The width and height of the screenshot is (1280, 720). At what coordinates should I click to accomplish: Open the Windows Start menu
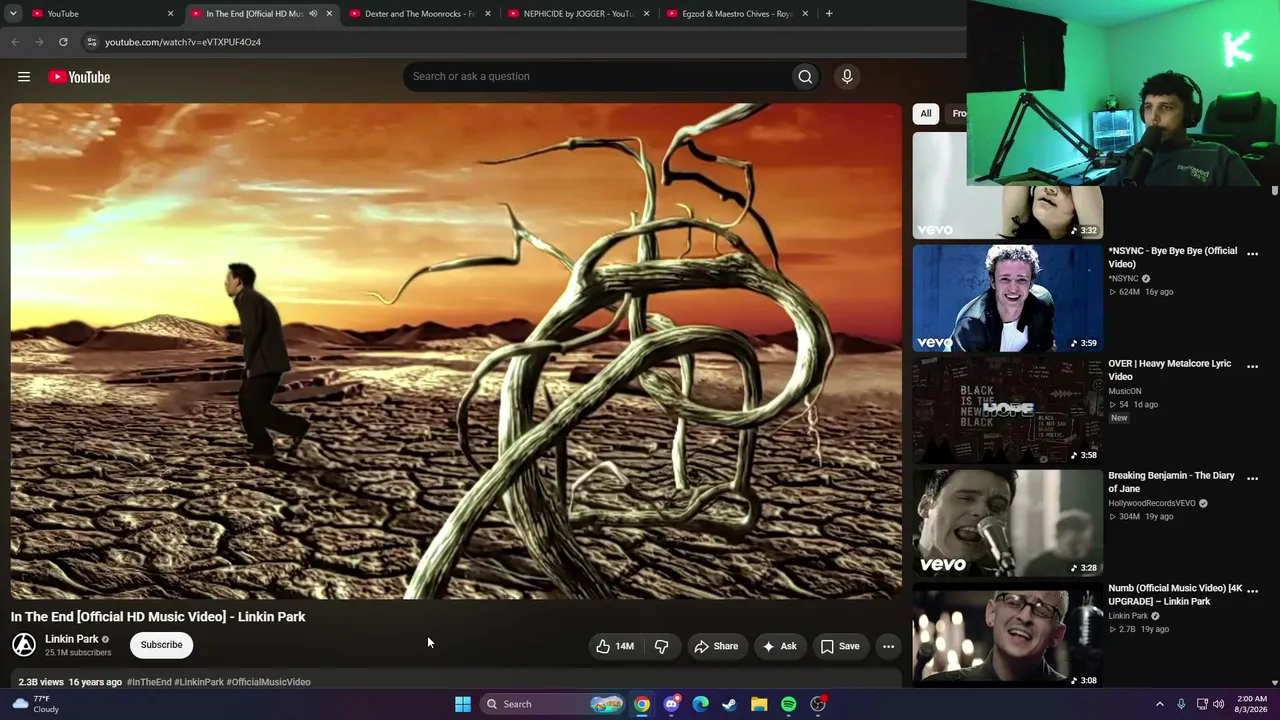pos(463,704)
